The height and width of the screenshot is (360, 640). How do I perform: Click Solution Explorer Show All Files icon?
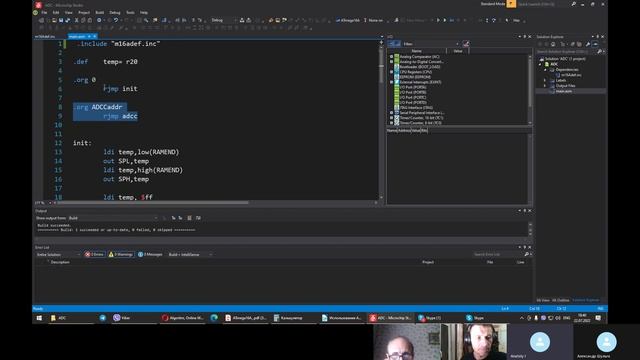click(x=579, y=44)
